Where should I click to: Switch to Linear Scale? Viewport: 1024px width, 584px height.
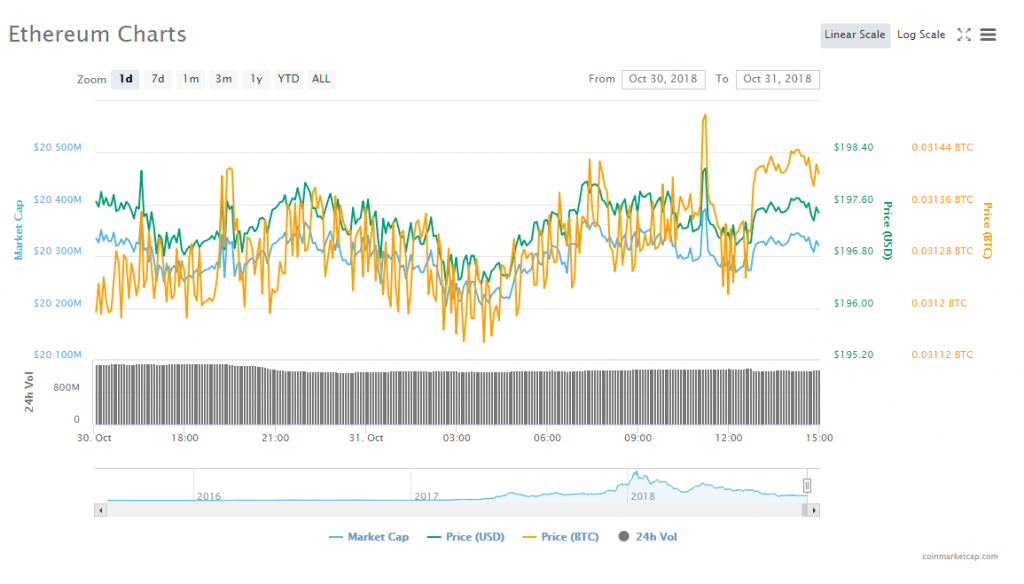(855, 35)
